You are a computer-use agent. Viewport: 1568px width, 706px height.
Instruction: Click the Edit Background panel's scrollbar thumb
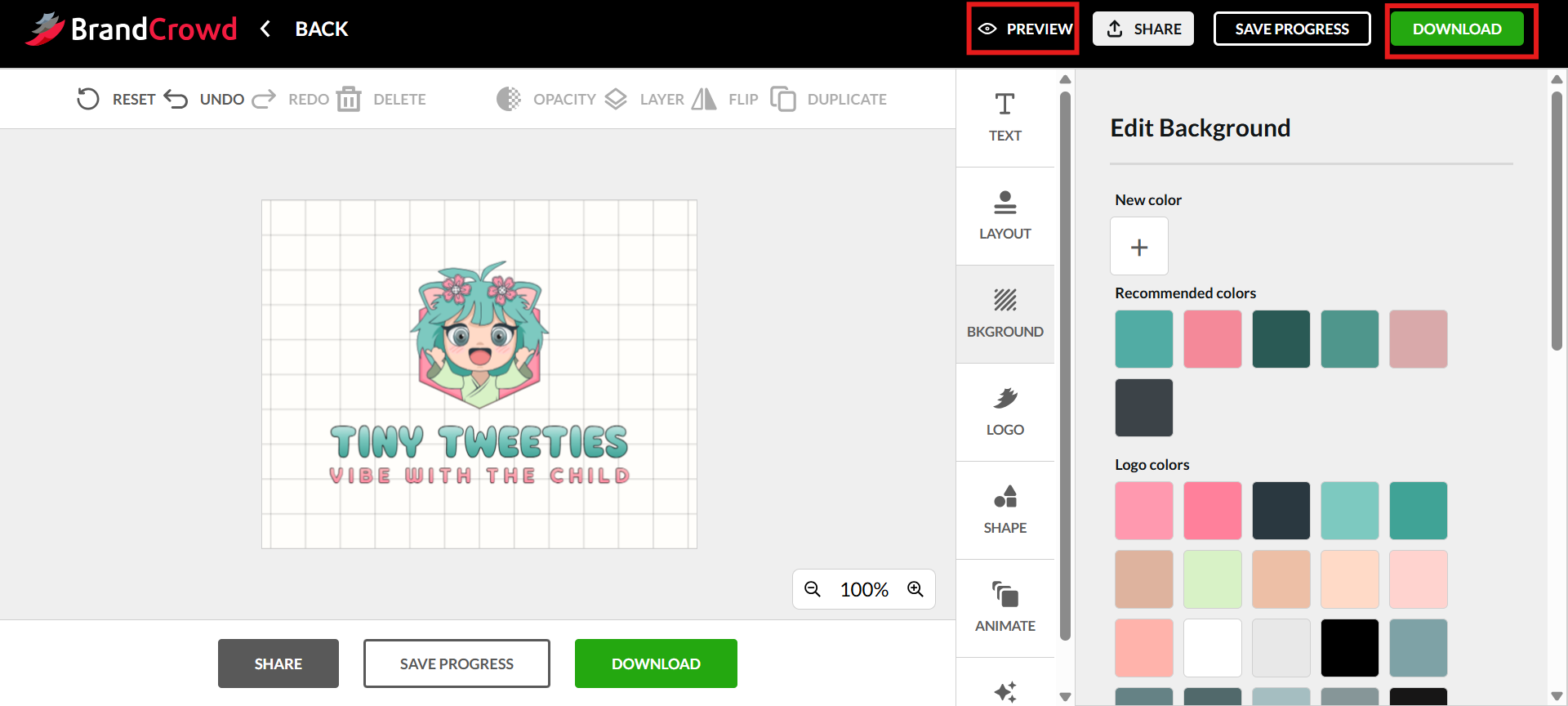point(1557,221)
